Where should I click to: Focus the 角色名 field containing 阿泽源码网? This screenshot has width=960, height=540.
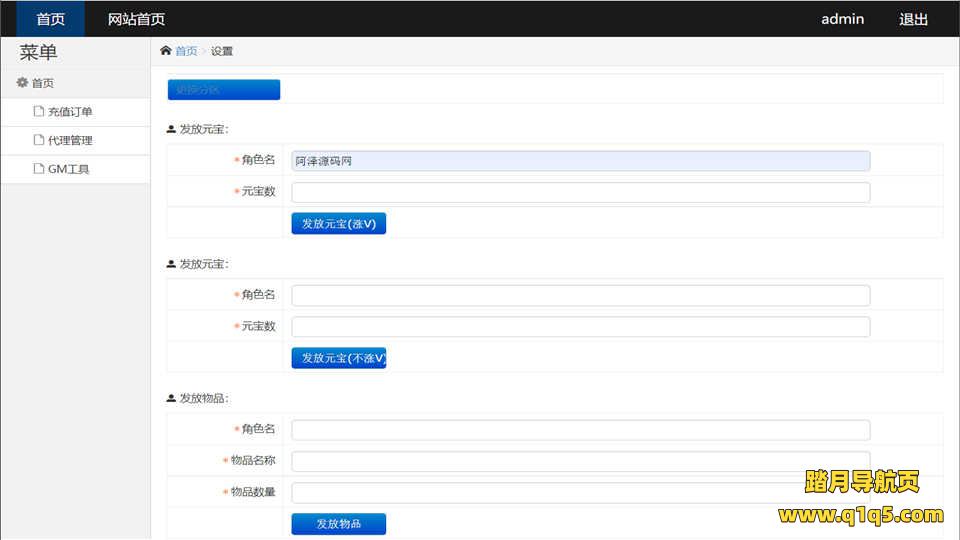(580, 161)
